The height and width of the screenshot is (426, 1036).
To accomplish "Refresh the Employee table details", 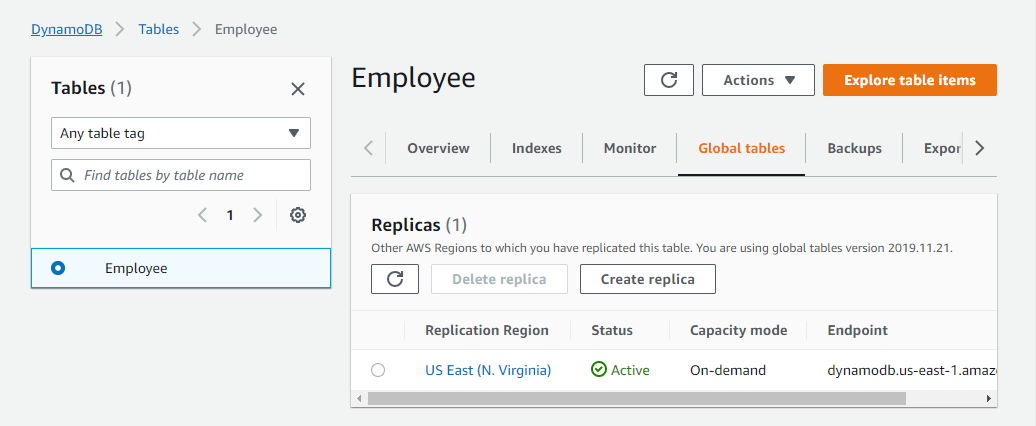I will [x=669, y=80].
